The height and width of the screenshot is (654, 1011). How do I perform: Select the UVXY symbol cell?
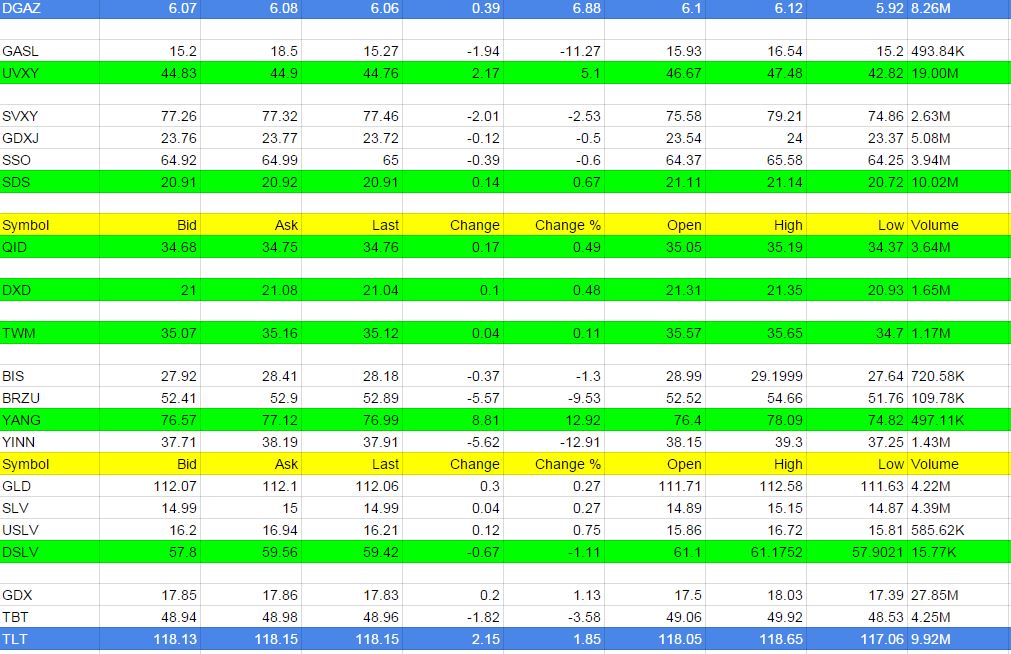50,73
